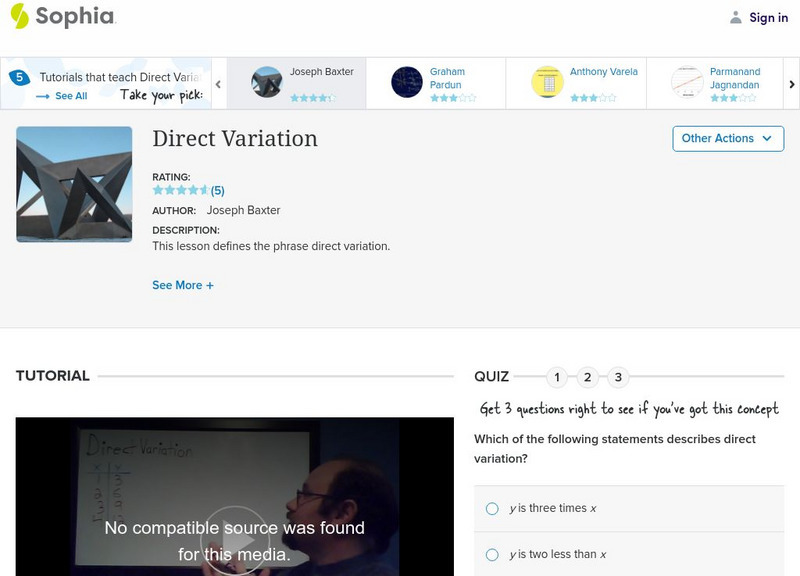This screenshot has width=800, height=576.
Task: Select Anthony Varela's tutorial avatar
Action: click(x=547, y=82)
